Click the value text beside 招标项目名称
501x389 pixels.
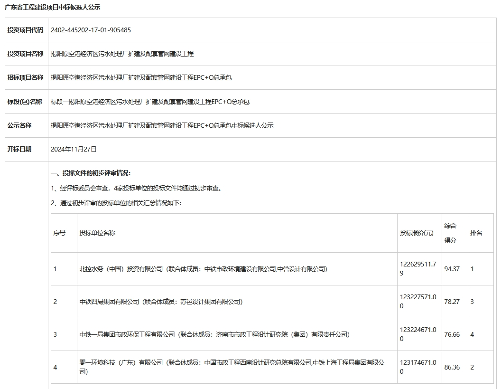coord(141,78)
